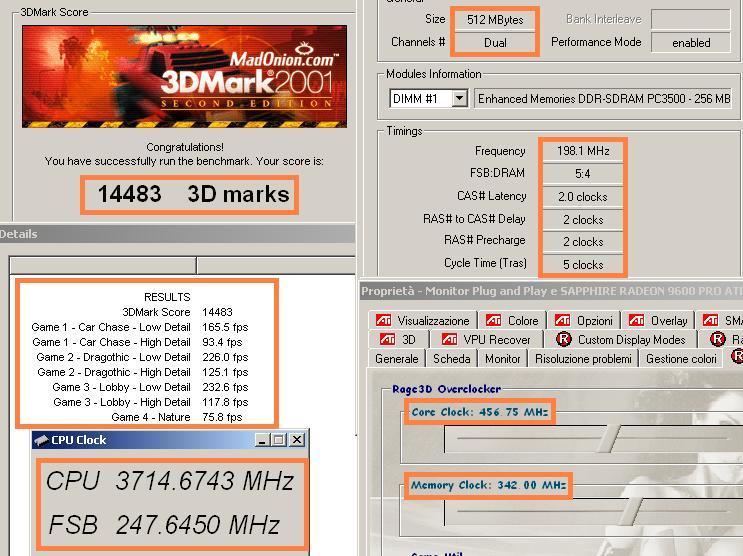Open Custom Display Modes tab
This screenshot has width=743, height=556.
621,340
